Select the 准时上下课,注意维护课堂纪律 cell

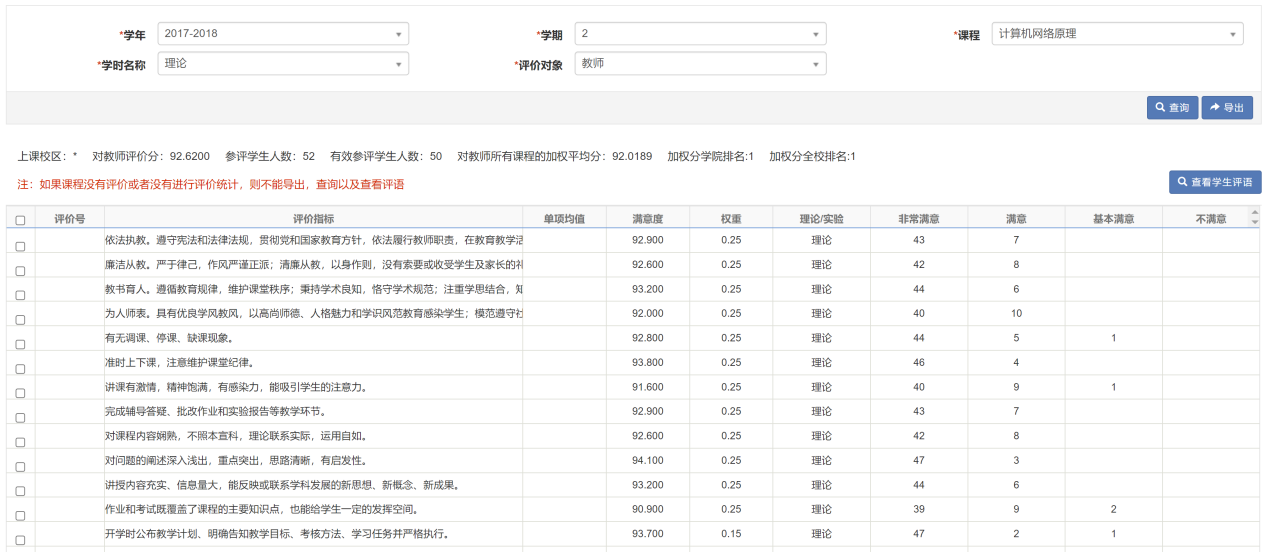point(313,363)
